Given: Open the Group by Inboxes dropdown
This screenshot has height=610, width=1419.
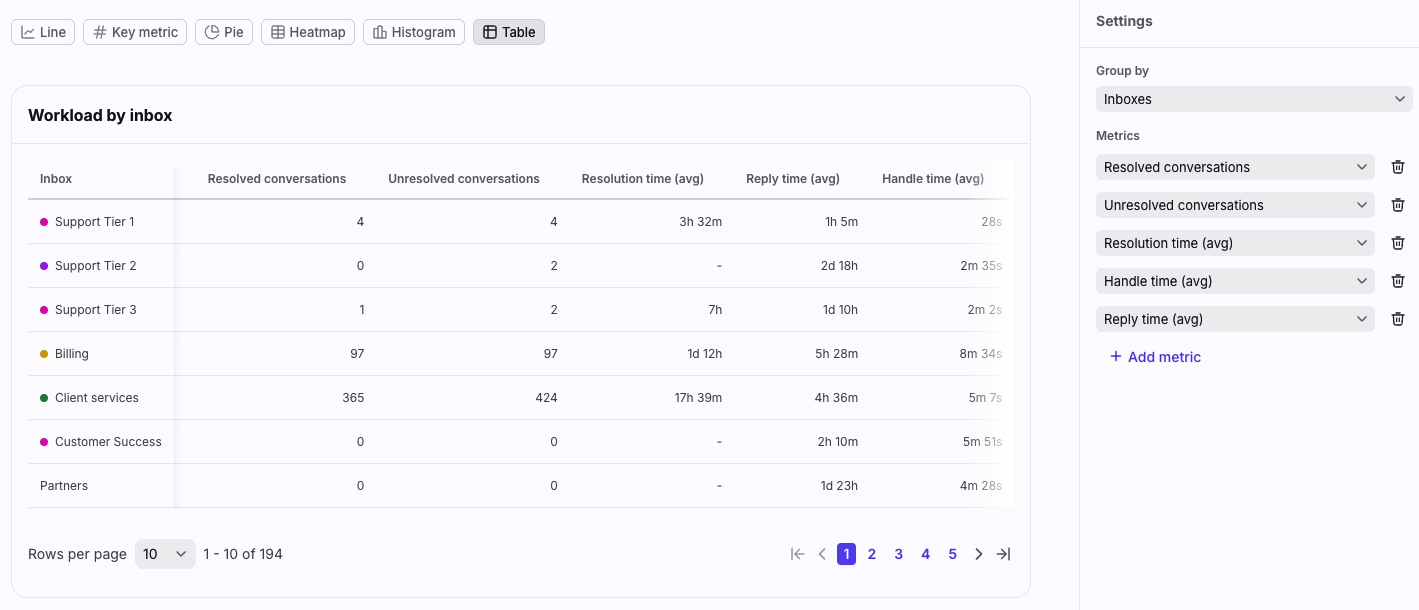Looking at the screenshot, I should pos(1254,99).
